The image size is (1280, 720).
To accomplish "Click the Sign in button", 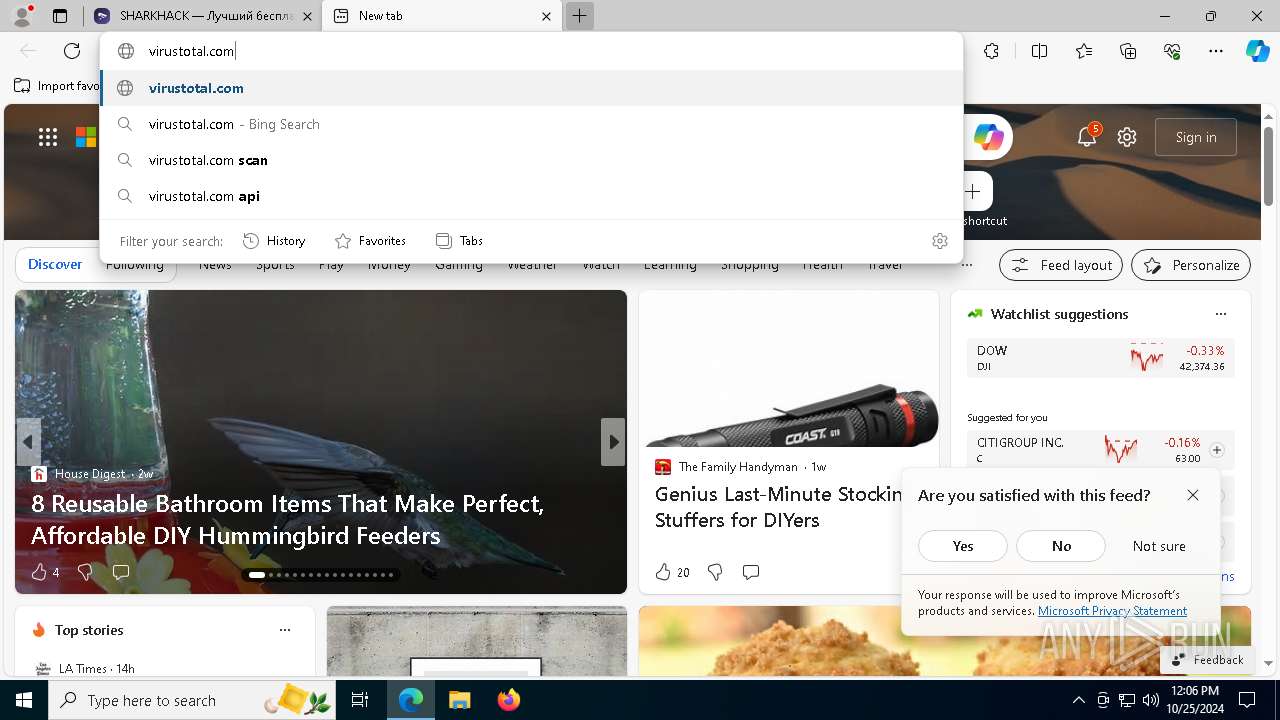I will [1196, 137].
